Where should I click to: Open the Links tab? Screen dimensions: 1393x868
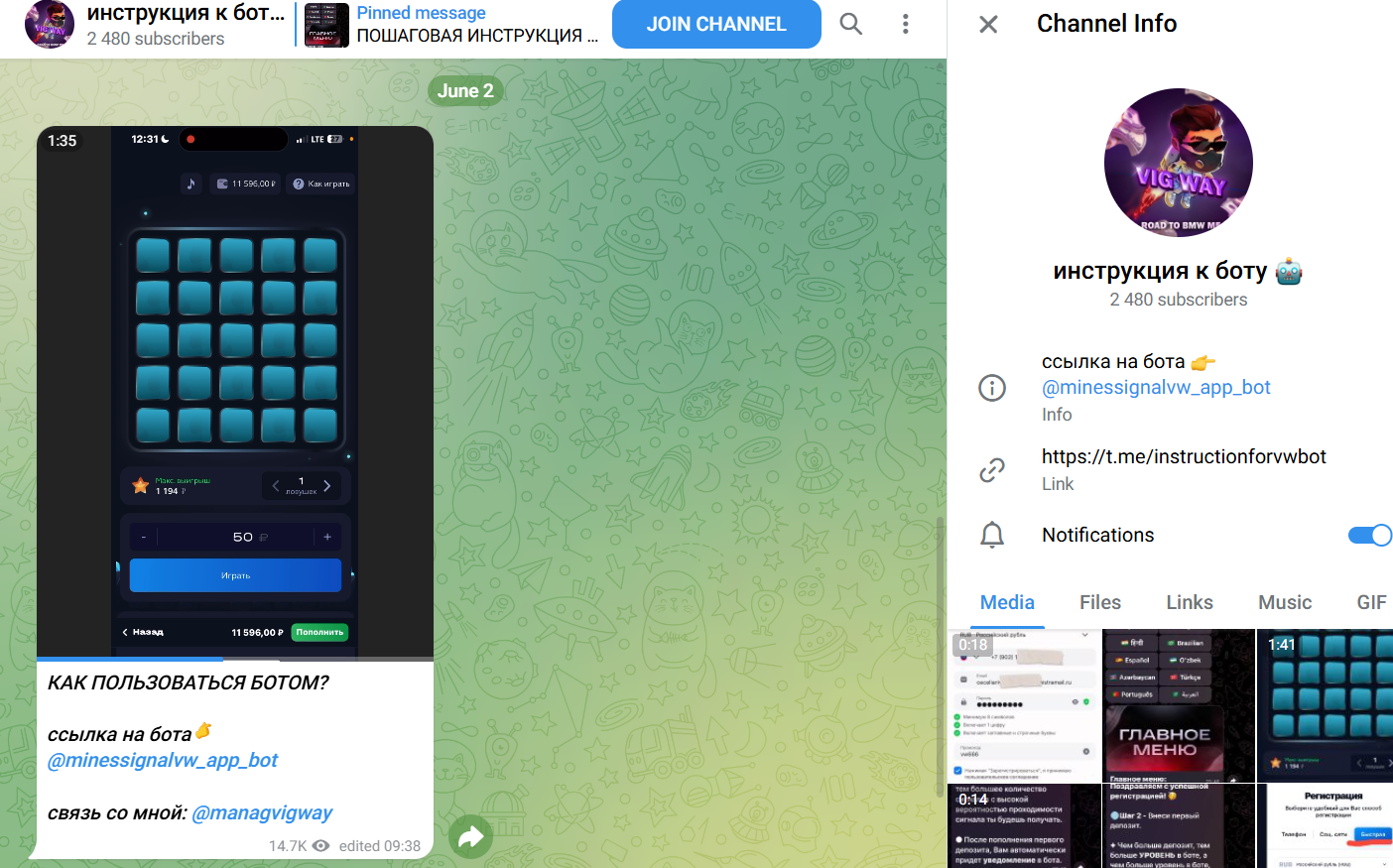1189,602
